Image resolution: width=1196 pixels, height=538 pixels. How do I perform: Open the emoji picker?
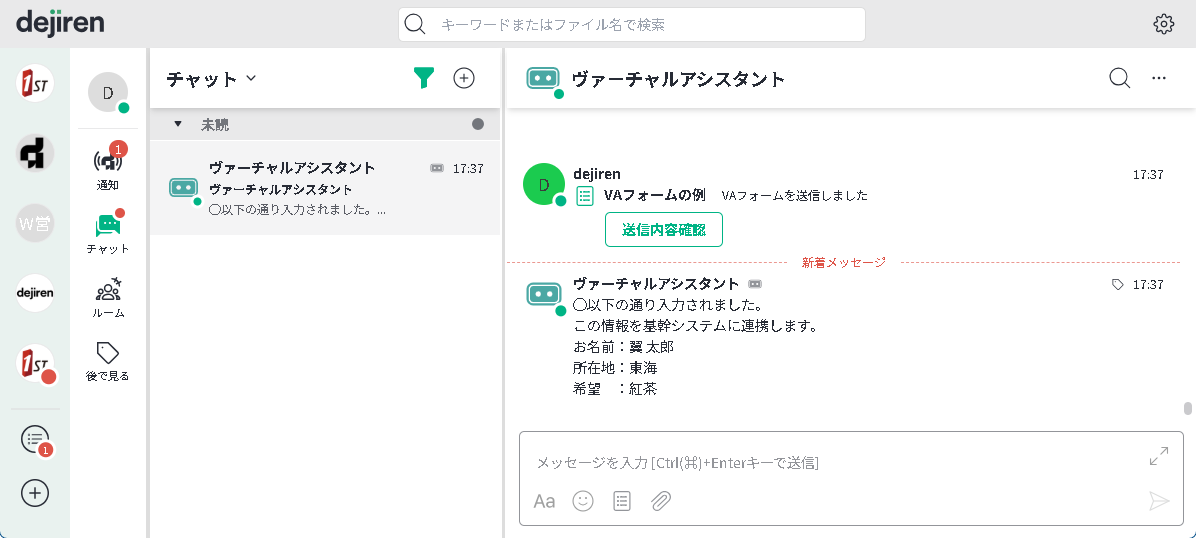point(583,501)
